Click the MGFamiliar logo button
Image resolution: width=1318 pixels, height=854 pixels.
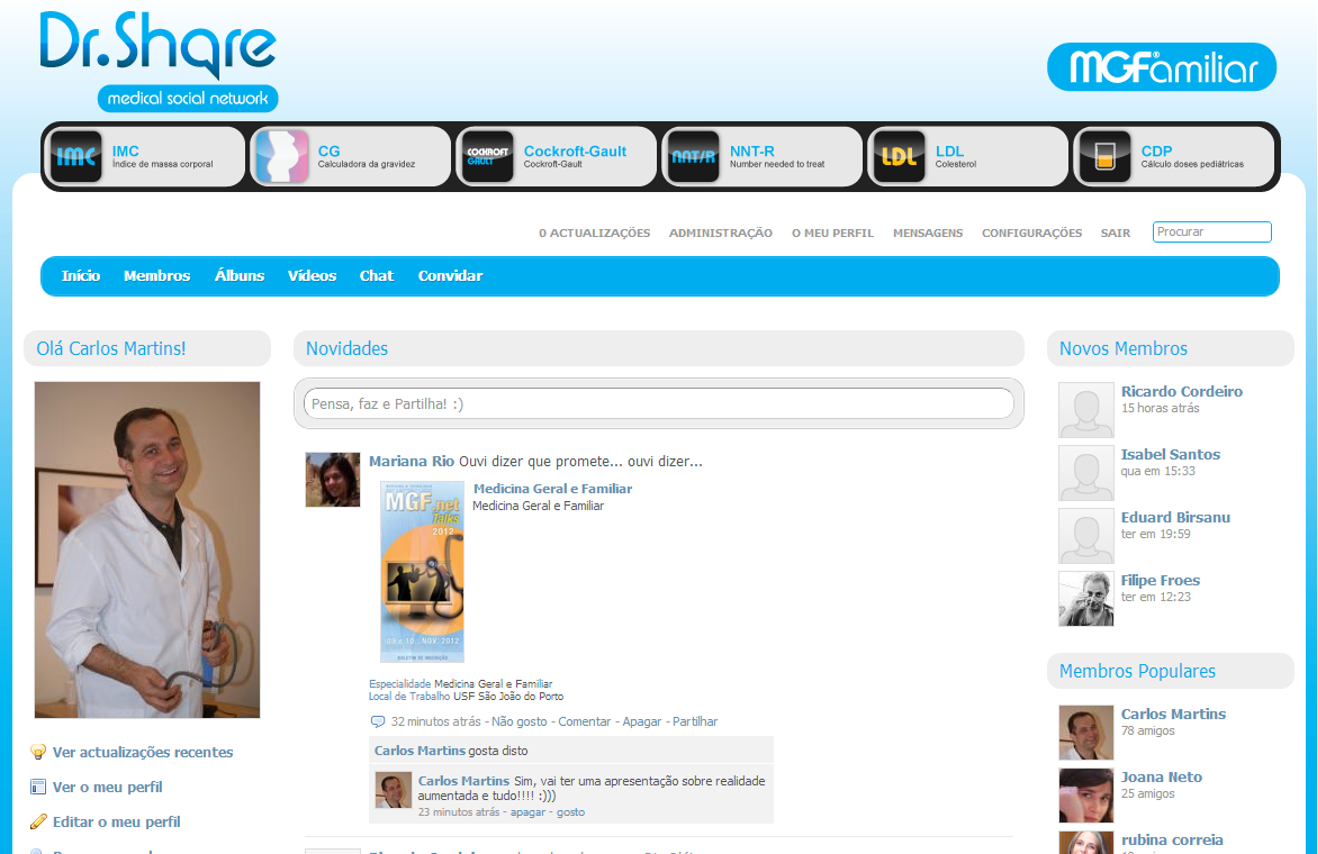coord(1161,67)
